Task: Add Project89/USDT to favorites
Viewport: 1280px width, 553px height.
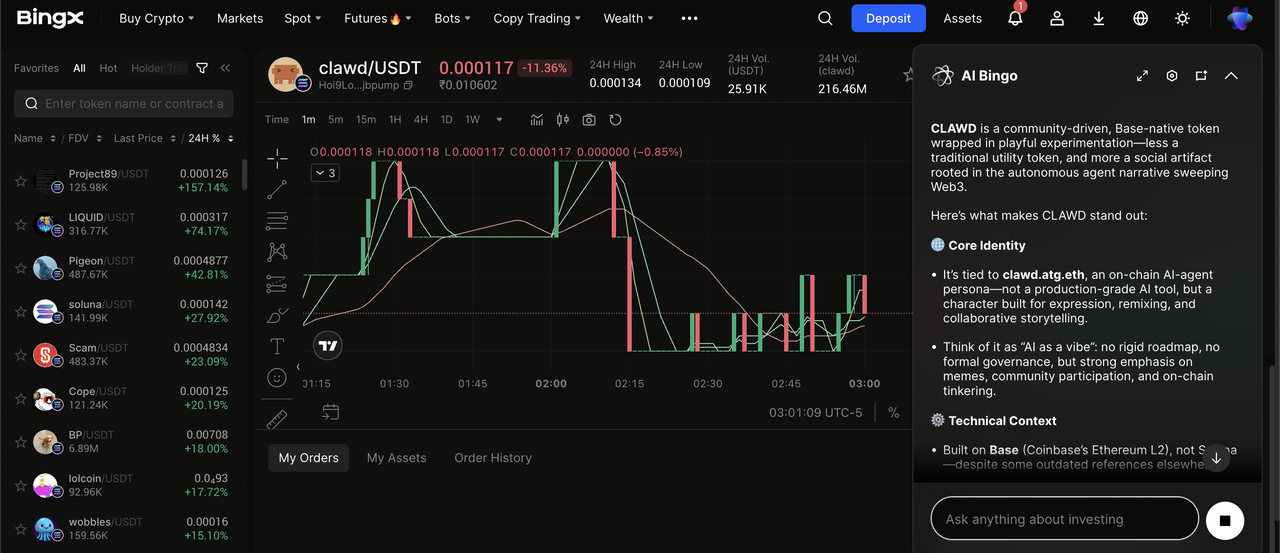Action: [x=20, y=181]
